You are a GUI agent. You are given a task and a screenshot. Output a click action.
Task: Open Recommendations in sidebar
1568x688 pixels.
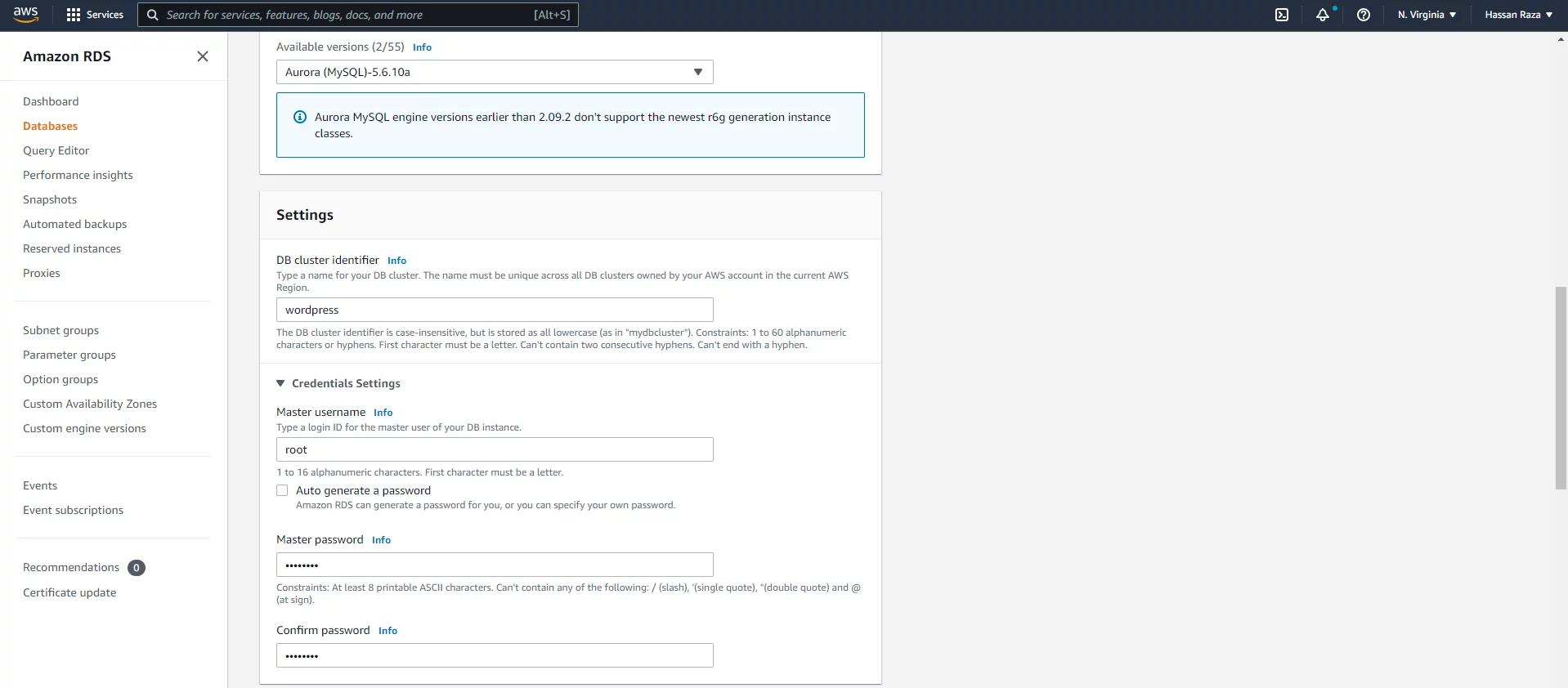(71, 567)
